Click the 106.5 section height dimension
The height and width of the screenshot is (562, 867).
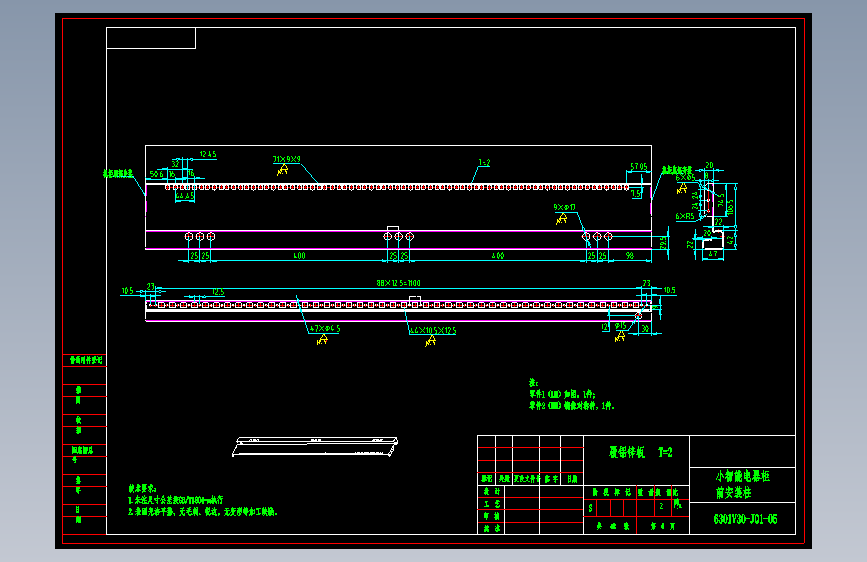click(x=730, y=207)
